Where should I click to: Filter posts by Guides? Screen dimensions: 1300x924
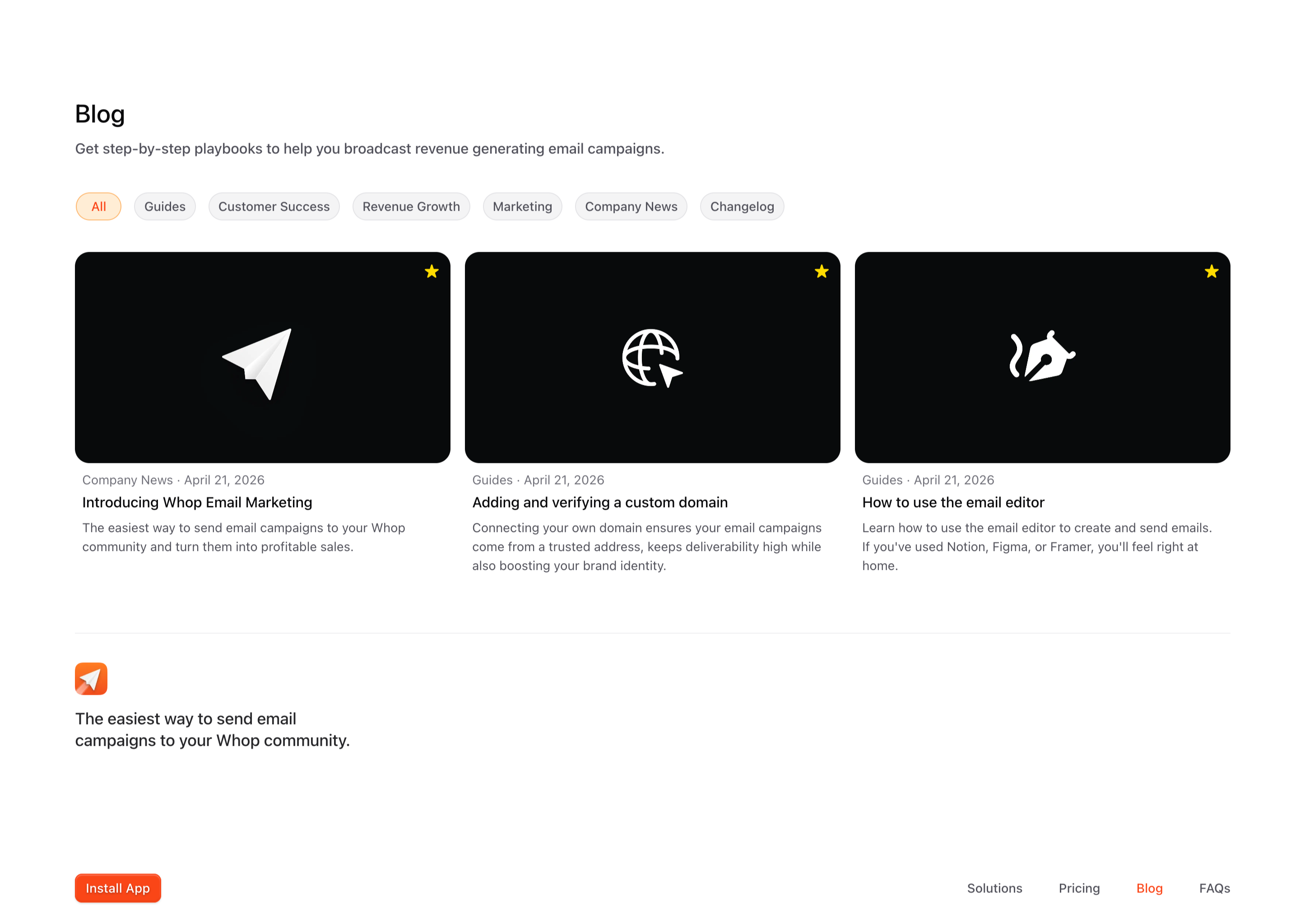pos(164,207)
